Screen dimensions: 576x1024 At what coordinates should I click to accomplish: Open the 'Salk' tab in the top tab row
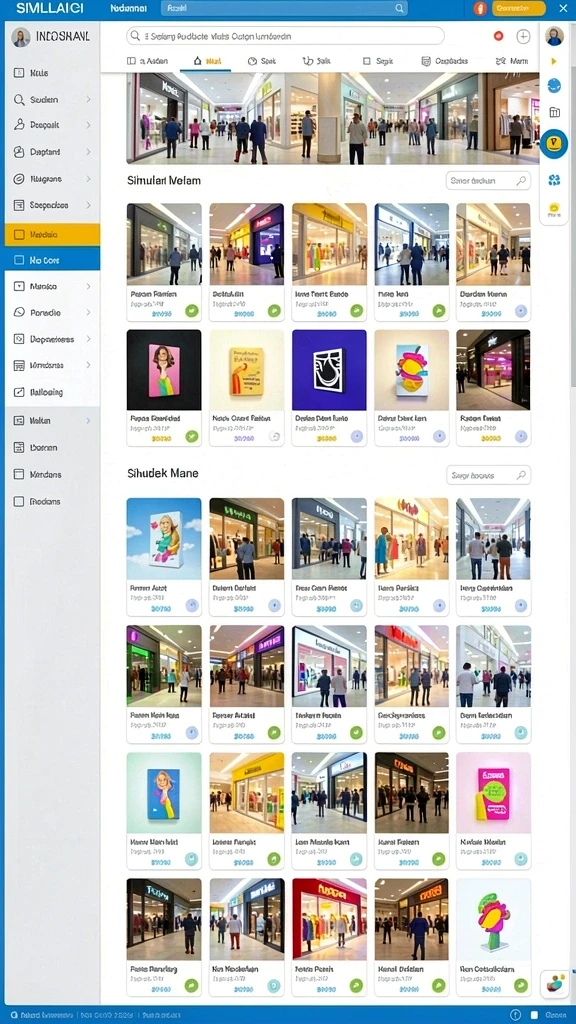point(317,61)
